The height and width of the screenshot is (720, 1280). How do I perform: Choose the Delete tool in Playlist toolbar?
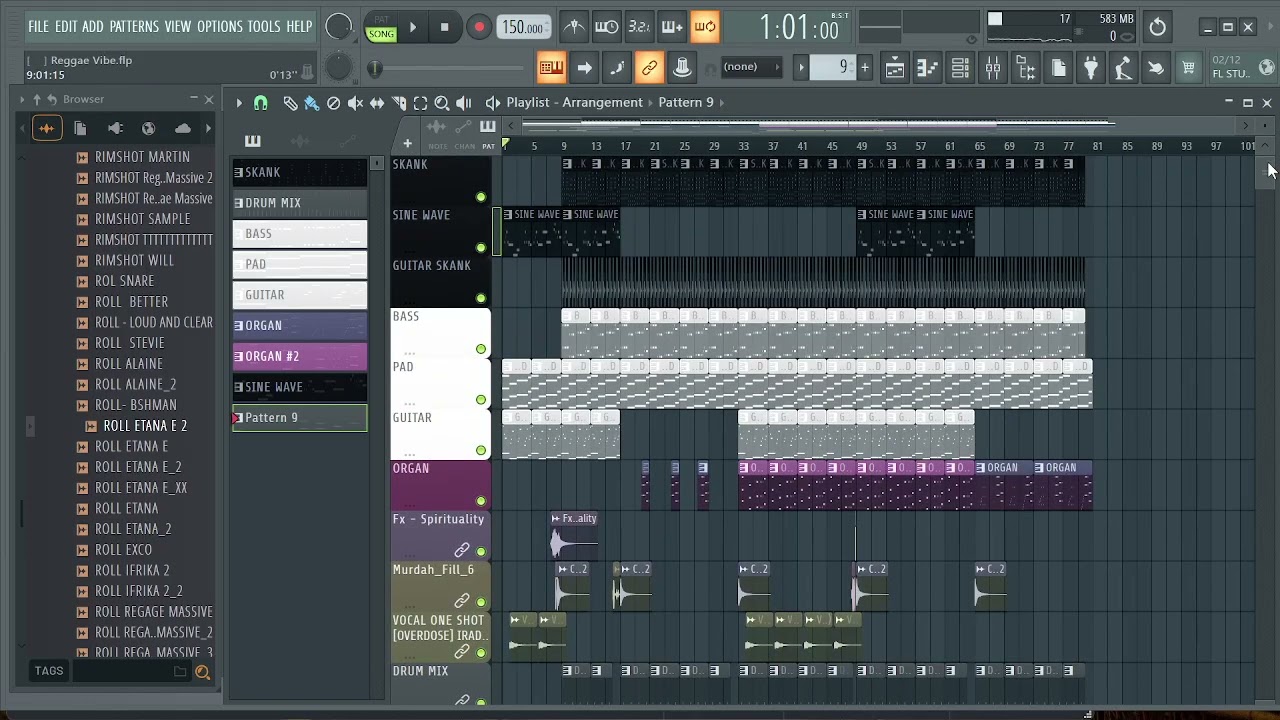[x=334, y=102]
